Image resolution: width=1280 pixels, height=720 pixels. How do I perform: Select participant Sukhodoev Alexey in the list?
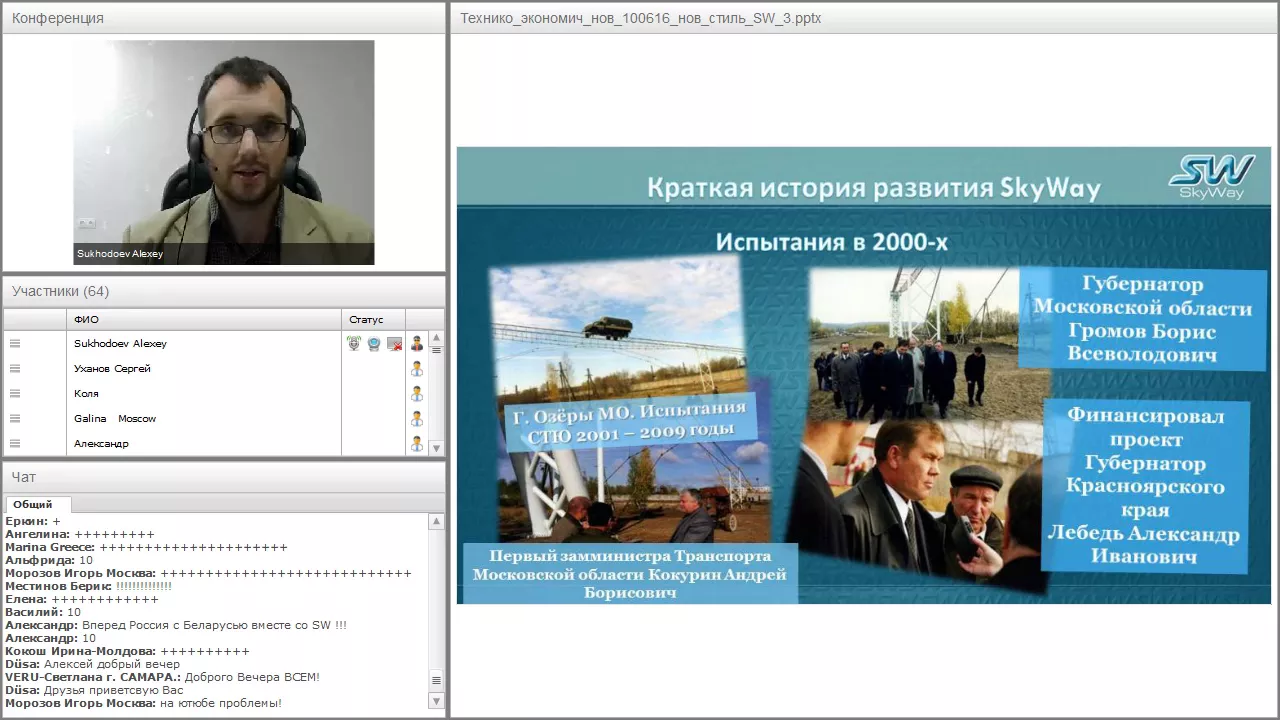(x=204, y=344)
